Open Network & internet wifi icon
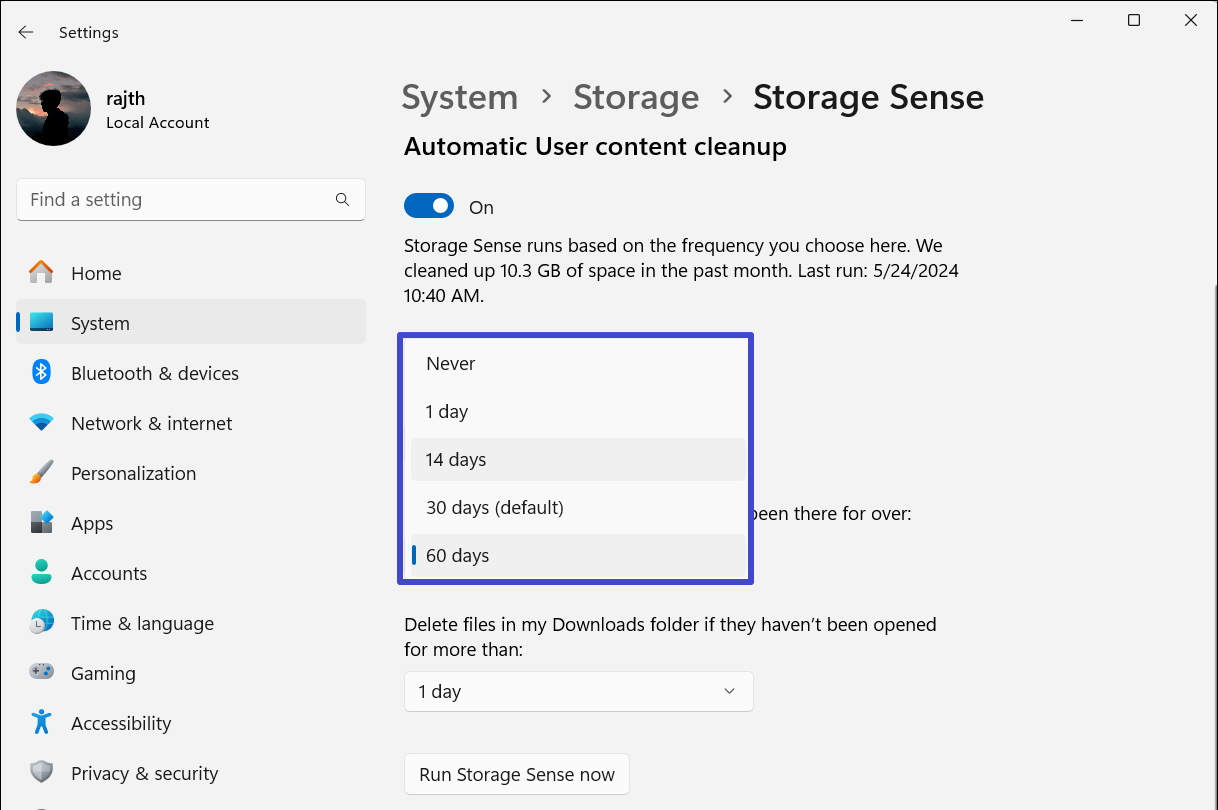This screenshot has width=1218, height=810. (41, 423)
